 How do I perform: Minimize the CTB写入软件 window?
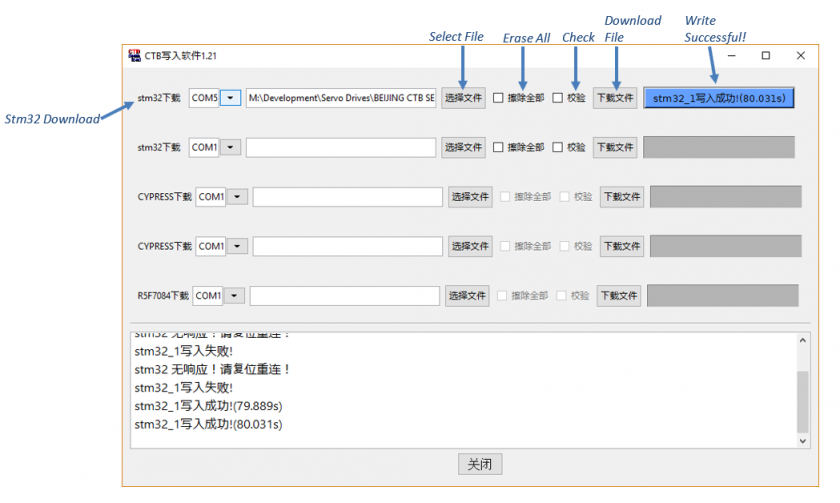pyautogui.click(x=731, y=56)
